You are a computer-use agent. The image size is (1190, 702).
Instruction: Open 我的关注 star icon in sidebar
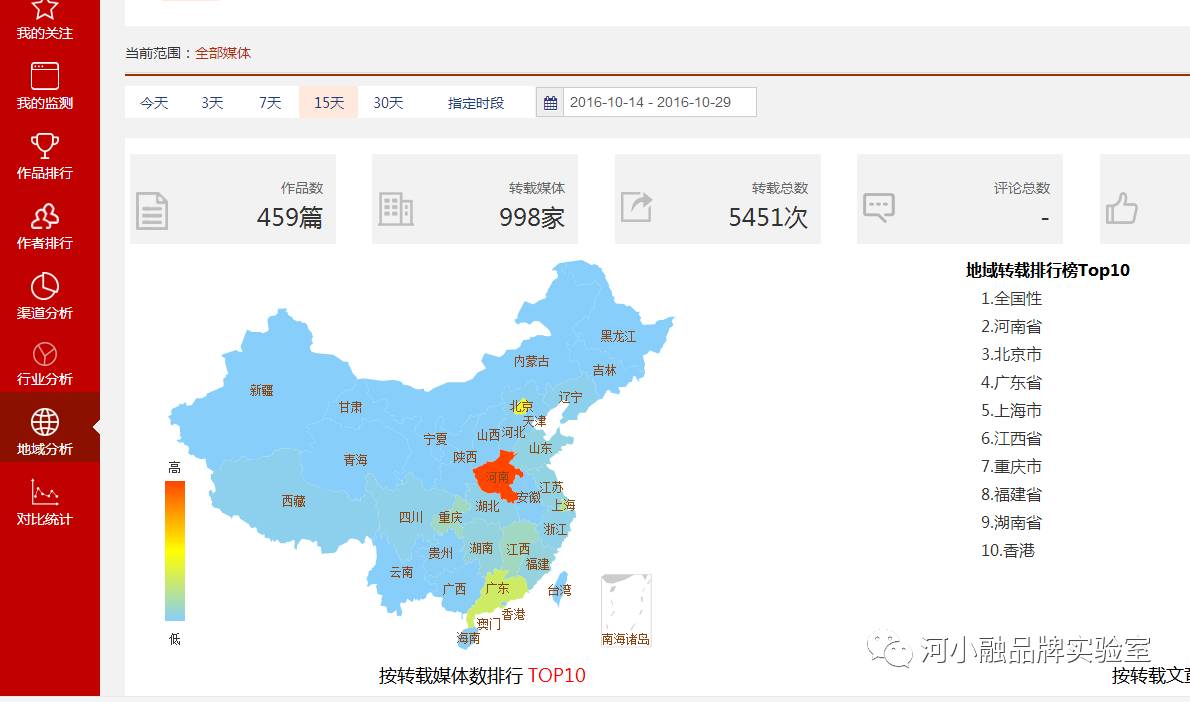[45, 10]
